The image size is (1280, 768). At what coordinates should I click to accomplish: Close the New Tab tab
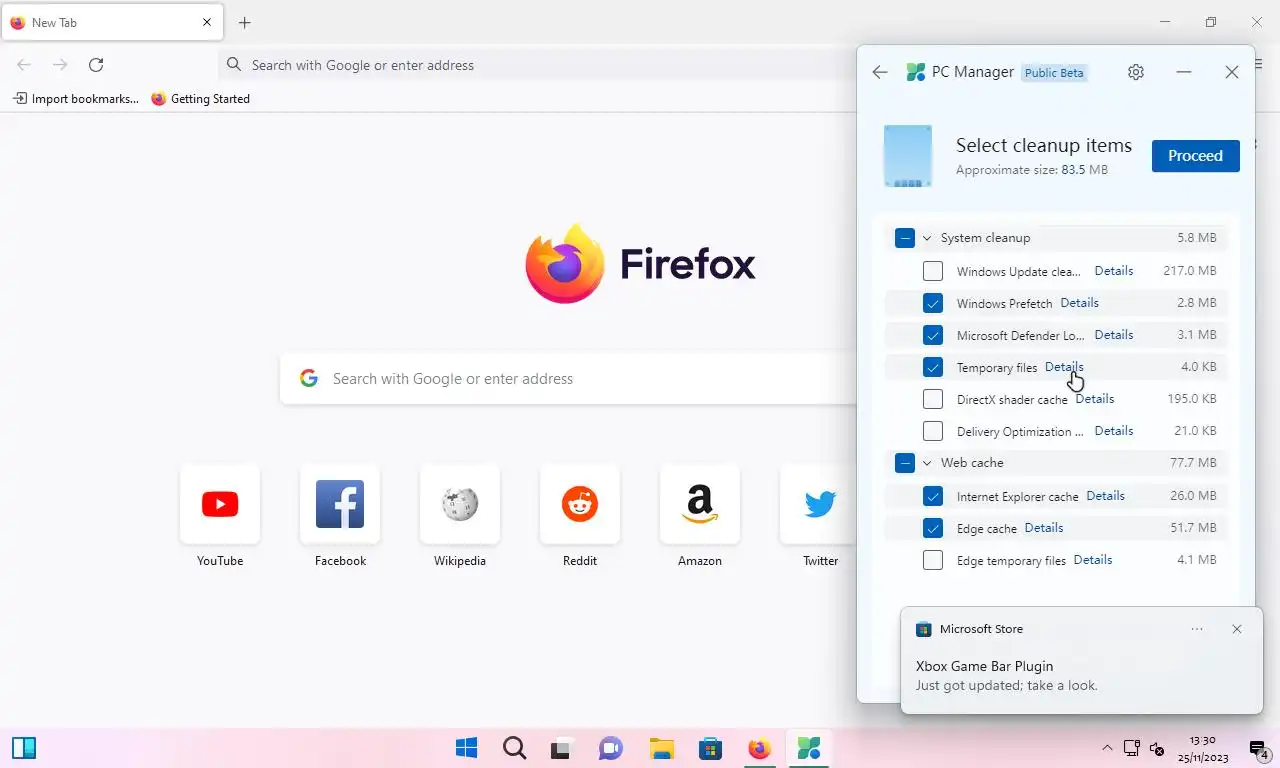pos(207,22)
